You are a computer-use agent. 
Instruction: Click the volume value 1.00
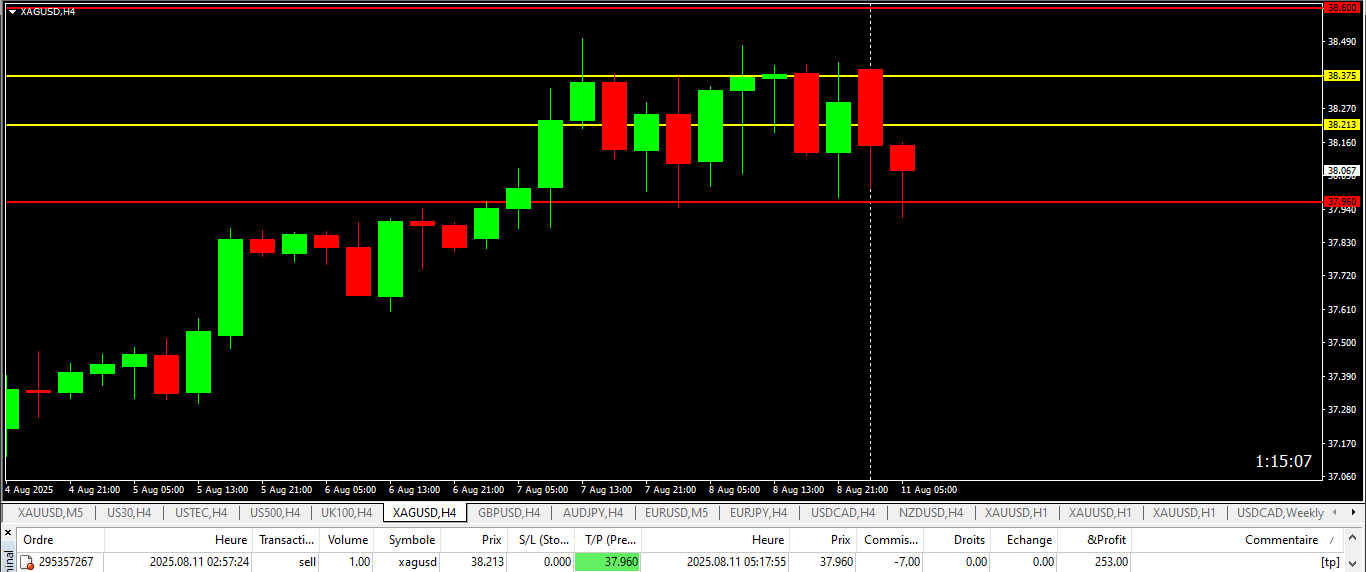coord(357,562)
